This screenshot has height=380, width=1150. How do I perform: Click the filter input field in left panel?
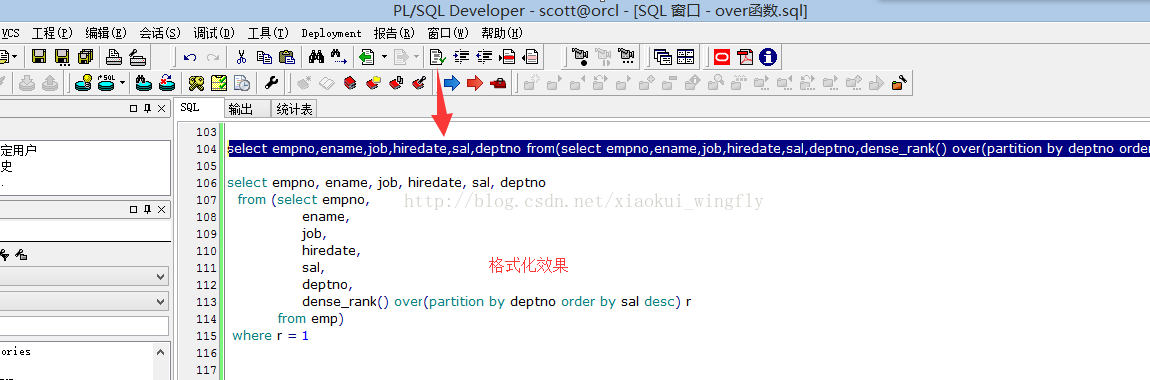[84, 326]
